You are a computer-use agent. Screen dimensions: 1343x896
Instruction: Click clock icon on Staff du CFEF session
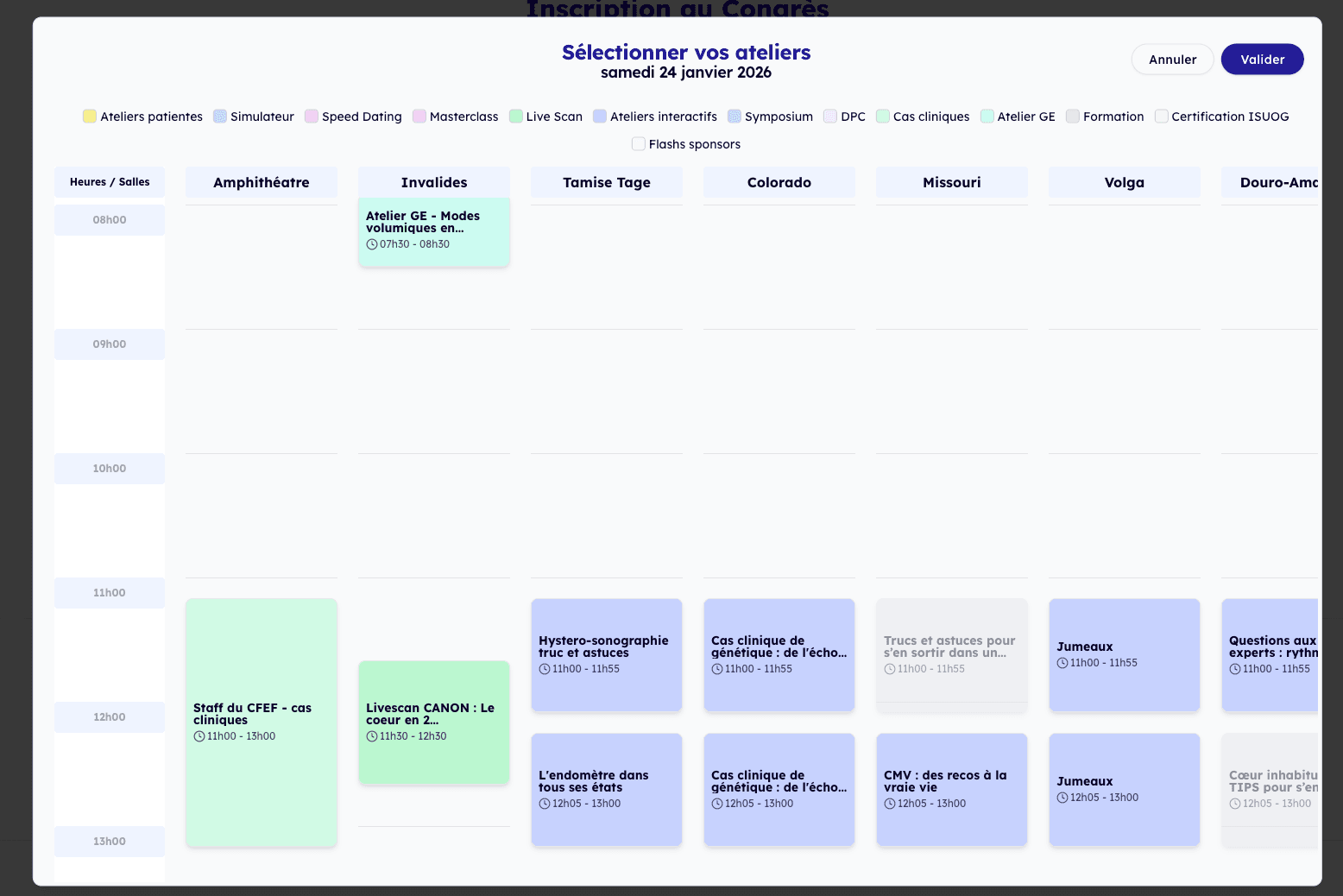click(199, 736)
